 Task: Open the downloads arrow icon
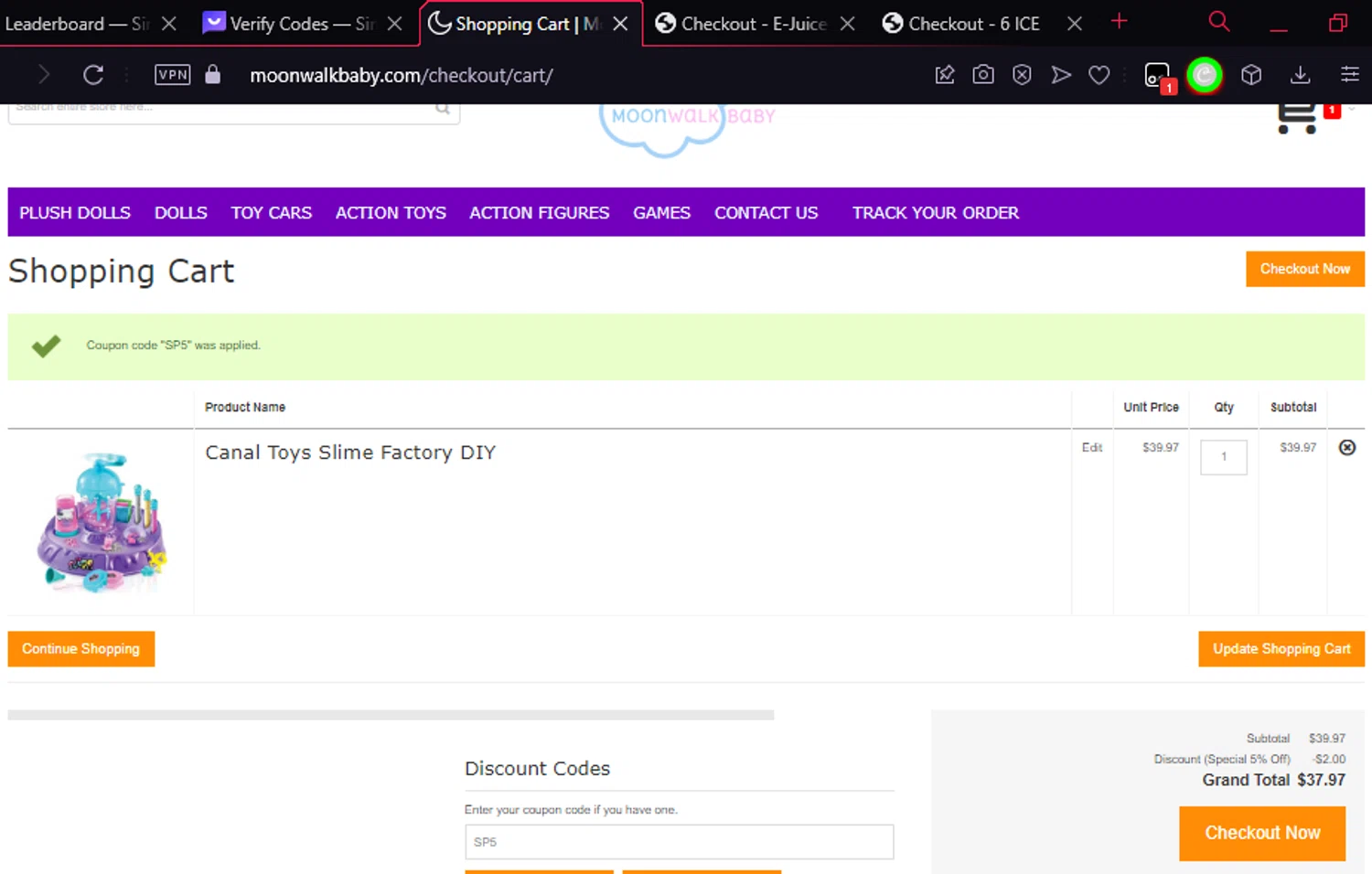coord(1300,75)
